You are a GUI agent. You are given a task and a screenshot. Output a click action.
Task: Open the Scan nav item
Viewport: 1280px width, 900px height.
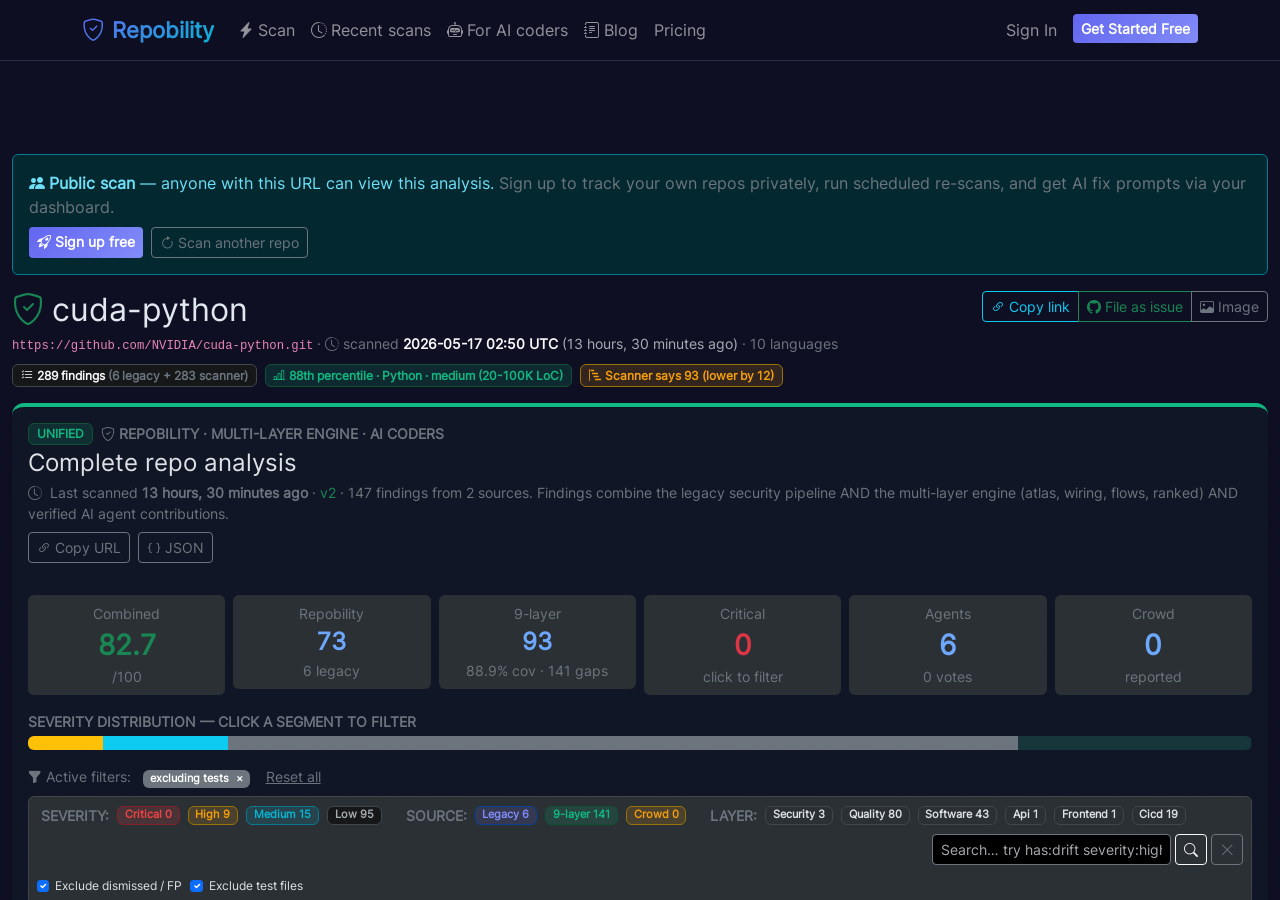[x=267, y=30]
